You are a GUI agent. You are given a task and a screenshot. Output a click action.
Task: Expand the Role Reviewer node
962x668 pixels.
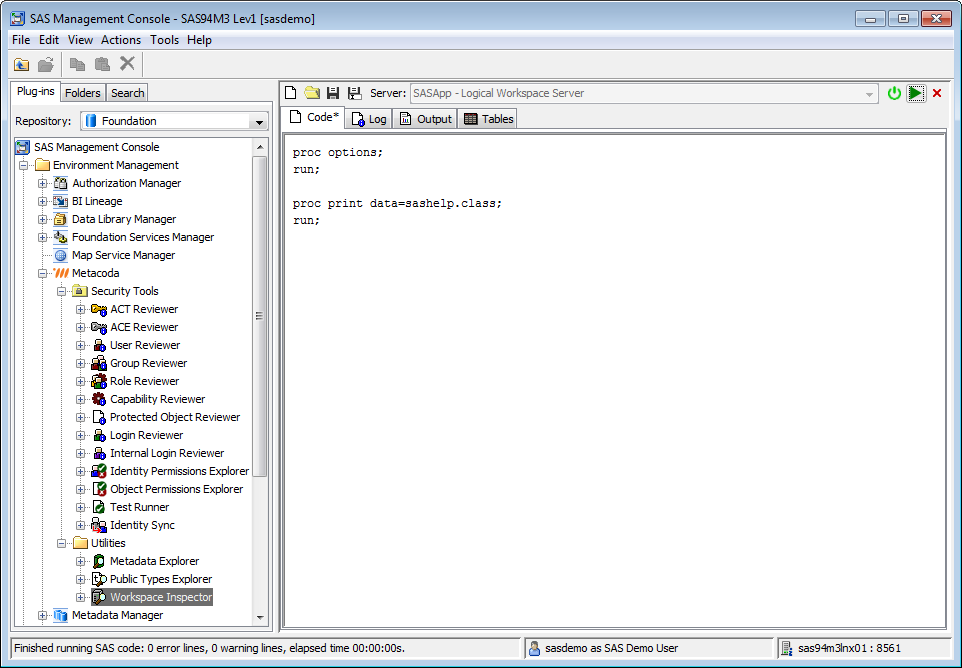click(x=80, y=381)
